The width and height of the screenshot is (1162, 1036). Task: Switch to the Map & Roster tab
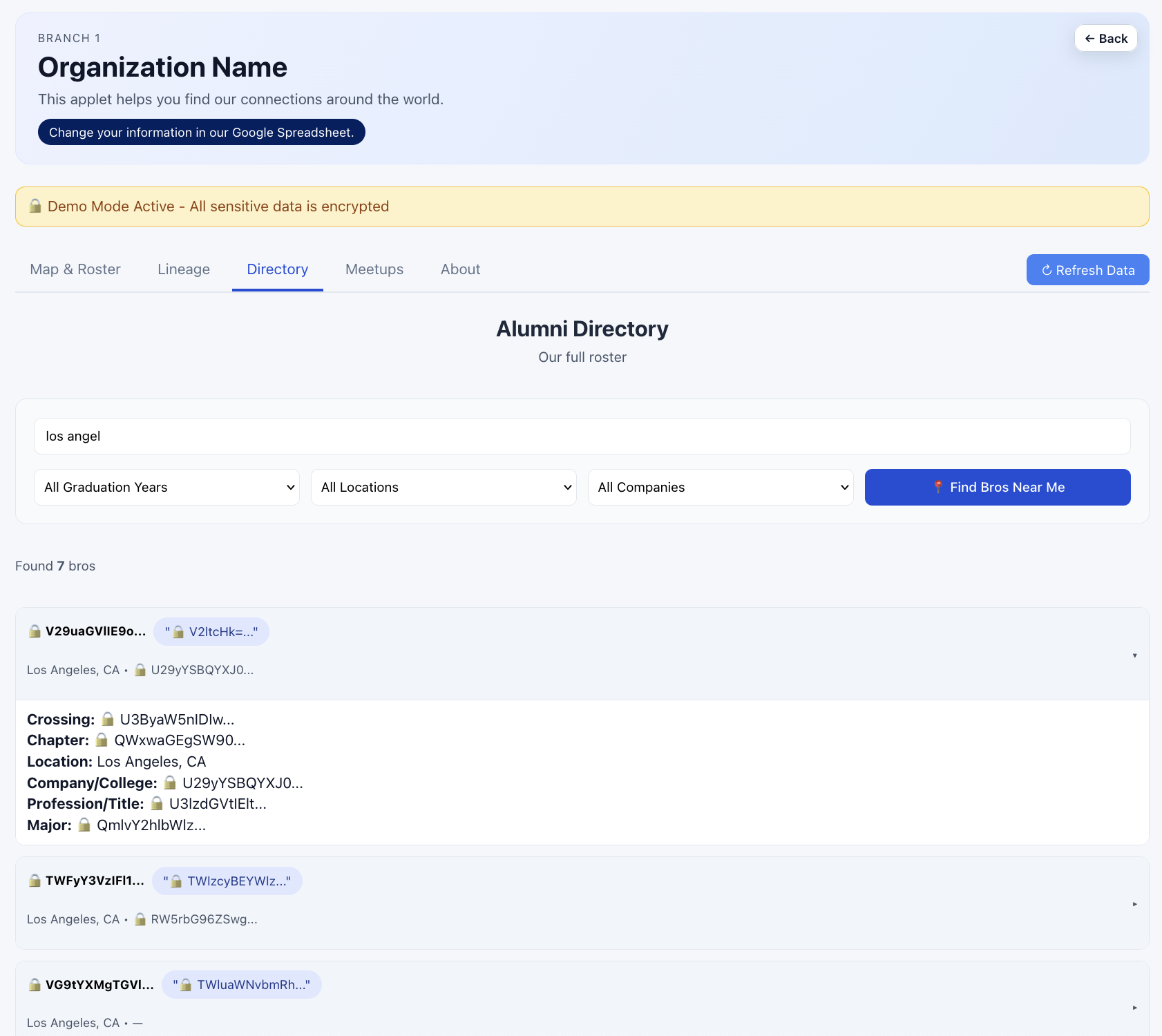75,269
